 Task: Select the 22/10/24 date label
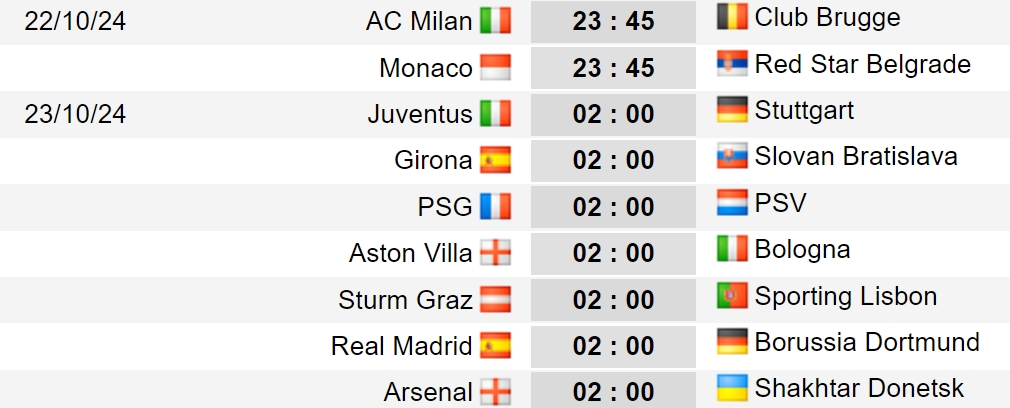tap(75, 21)
